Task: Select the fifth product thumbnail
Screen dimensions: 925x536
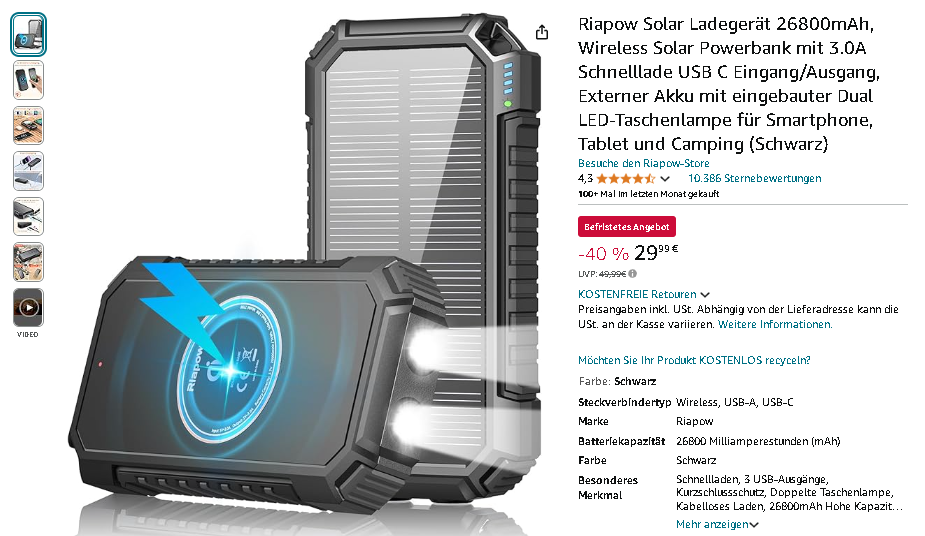Action: (x=28, y=216)
